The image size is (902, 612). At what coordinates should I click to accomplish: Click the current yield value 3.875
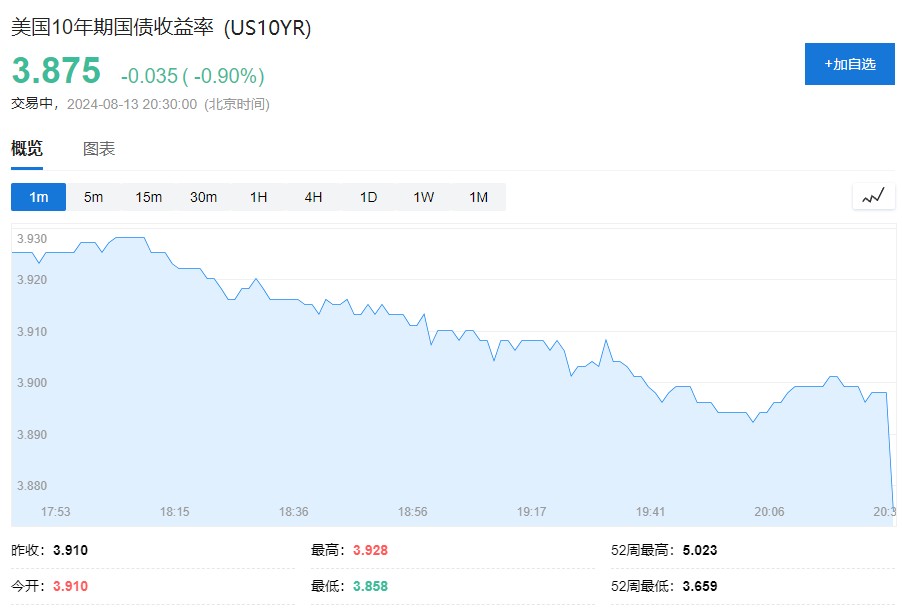pos(56,71)
